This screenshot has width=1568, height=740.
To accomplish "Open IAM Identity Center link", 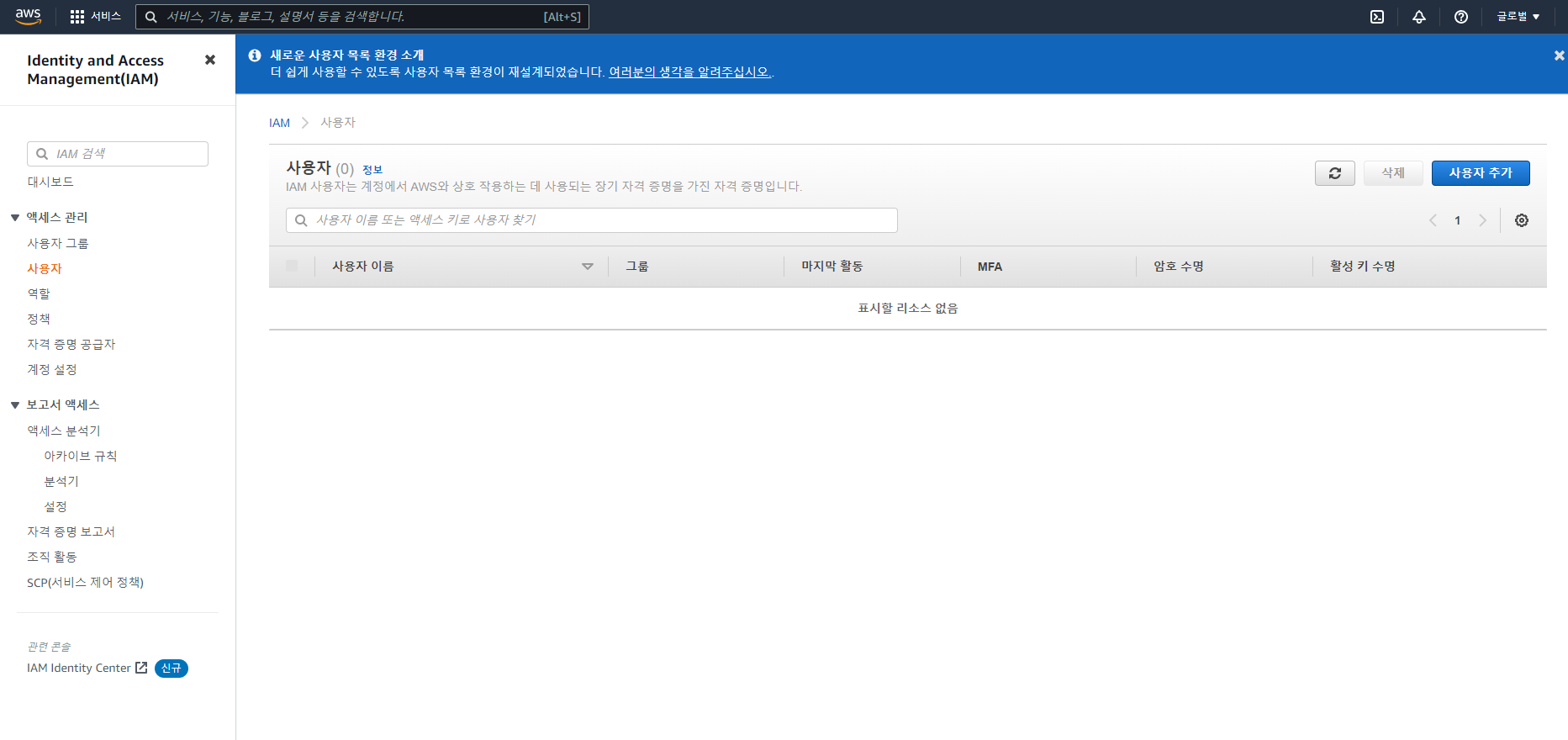I will point(79,668).
